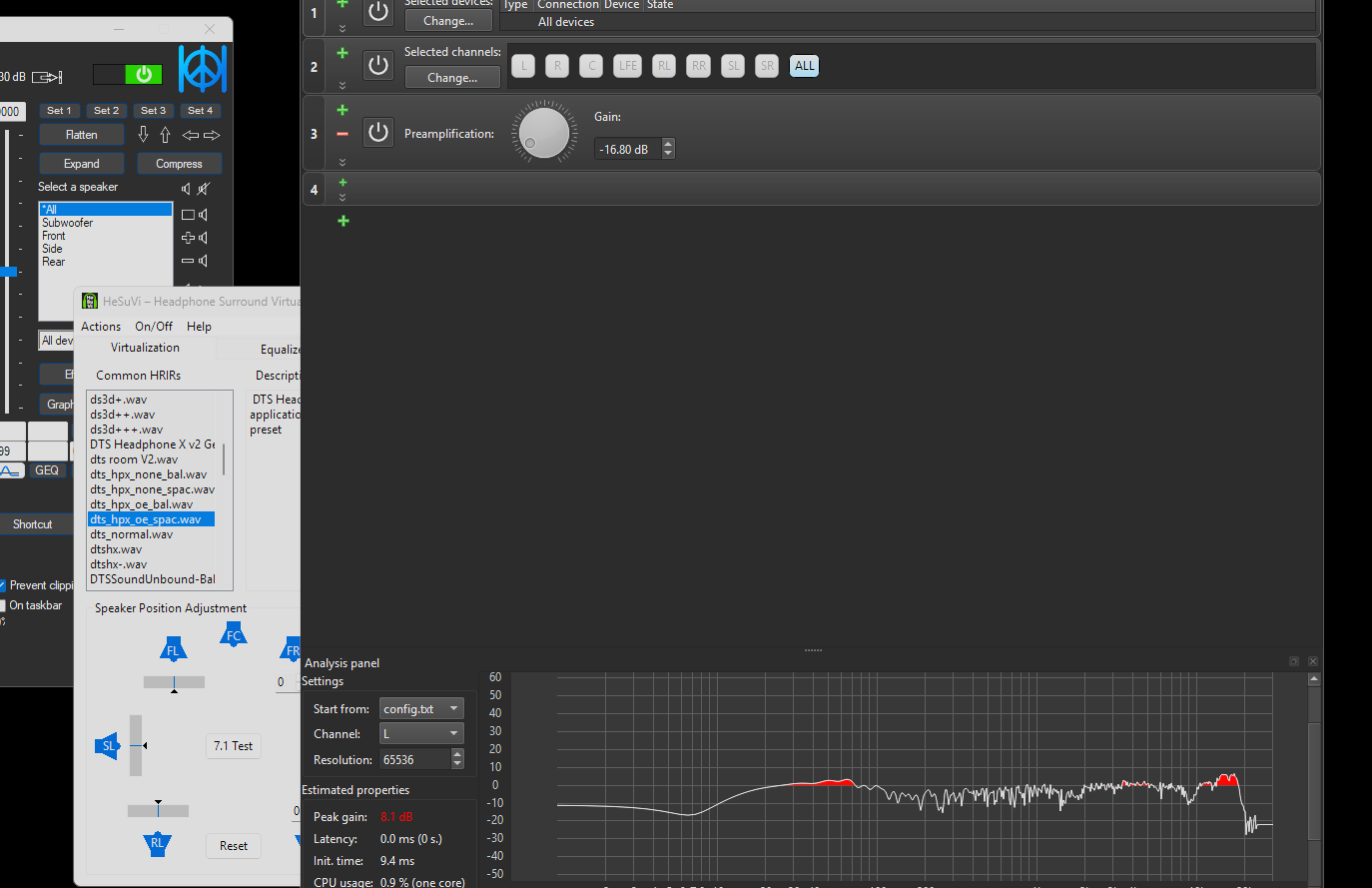Increase Resolution with the spinner up arrow
This screenshot has width=1372, height=888.
coord(457,754)
